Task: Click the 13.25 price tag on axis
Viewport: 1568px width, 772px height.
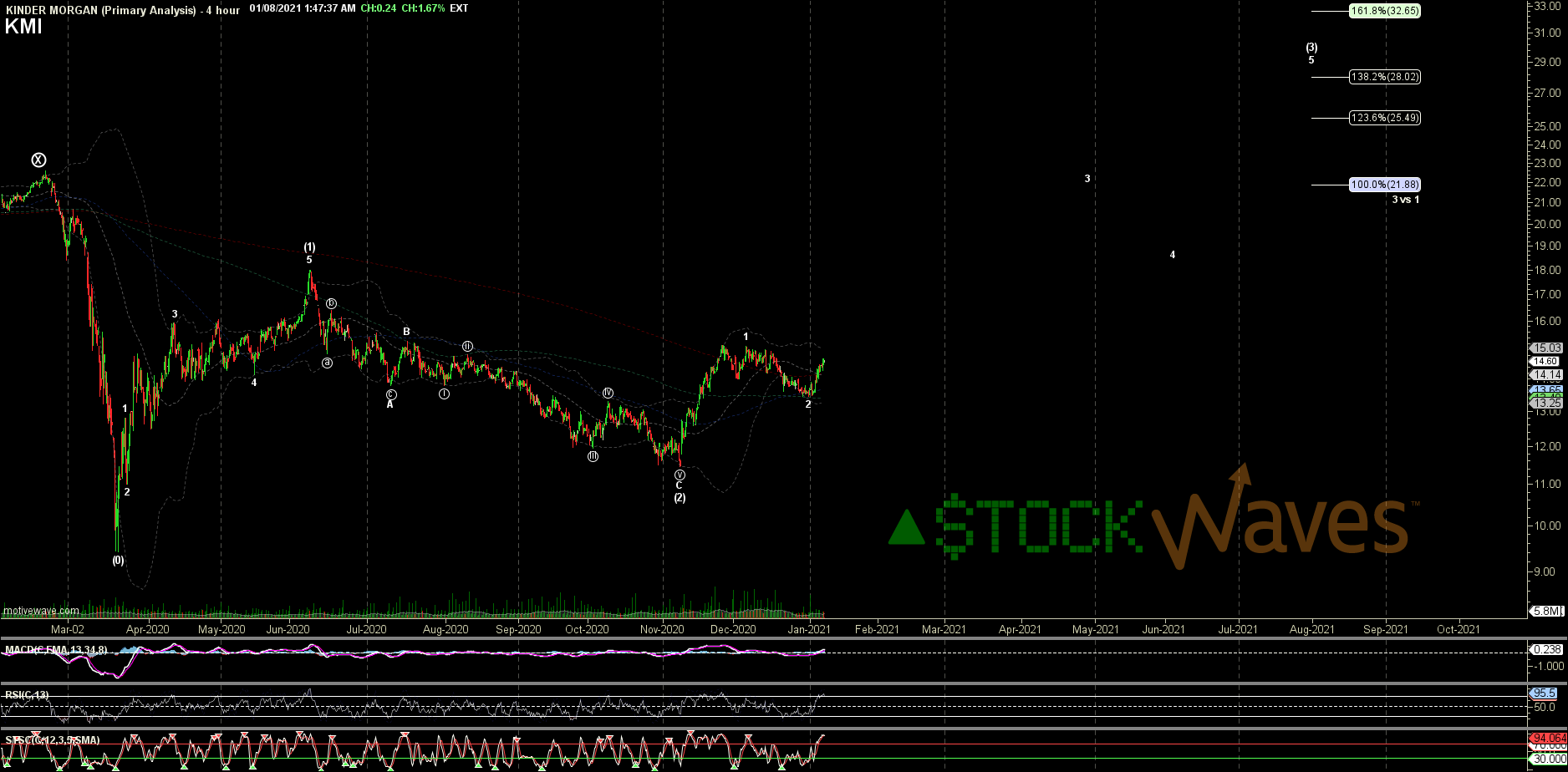Action: click(1546, 404)
